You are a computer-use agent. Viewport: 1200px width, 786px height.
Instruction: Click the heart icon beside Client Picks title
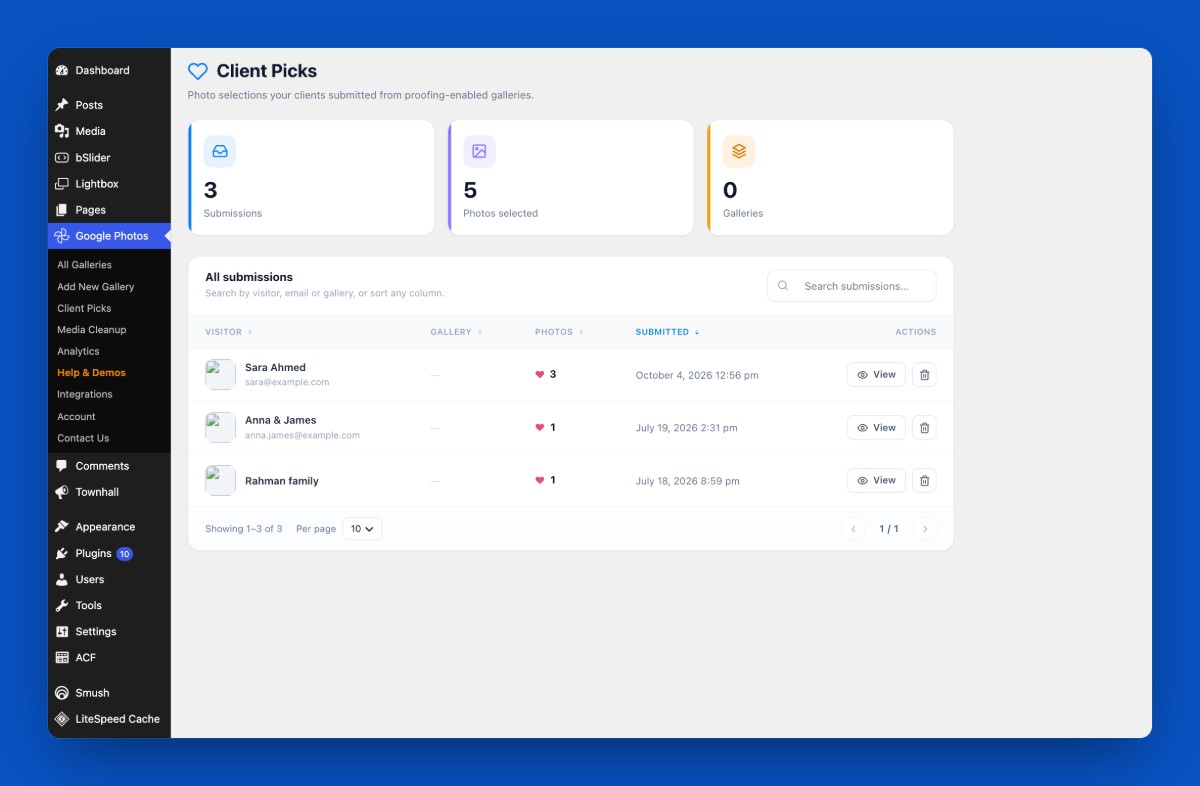coord(198,71)
